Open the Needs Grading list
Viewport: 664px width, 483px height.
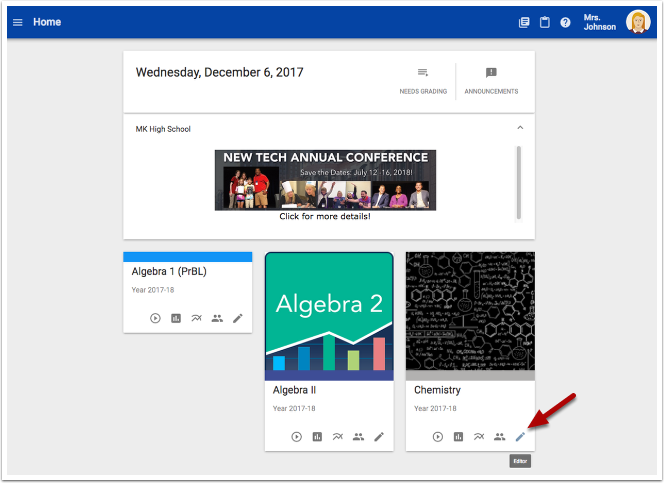point(423,81)
